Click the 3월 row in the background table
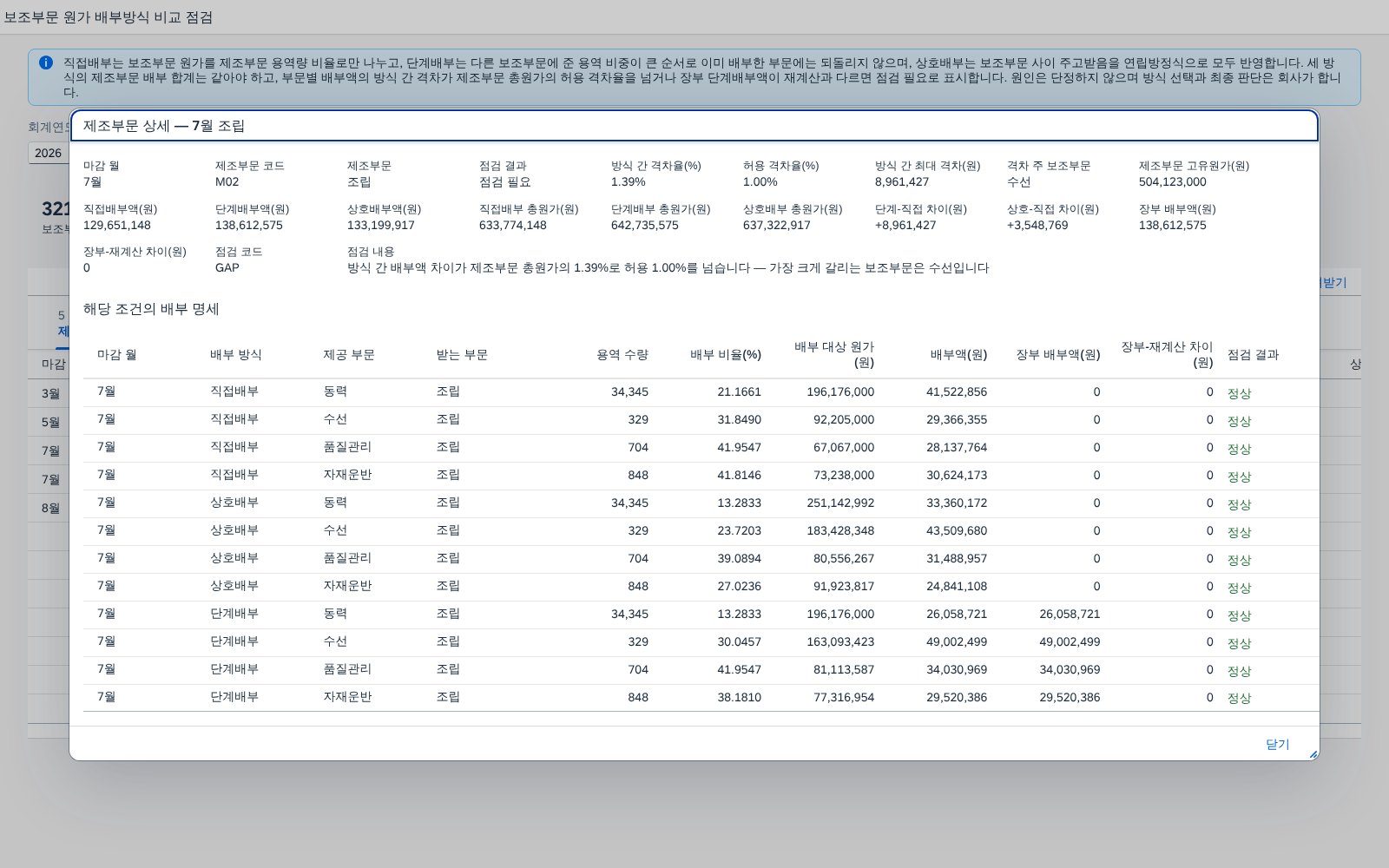Image resolution: width=1389 pixels, height=868 pixels. coord(50,393)
